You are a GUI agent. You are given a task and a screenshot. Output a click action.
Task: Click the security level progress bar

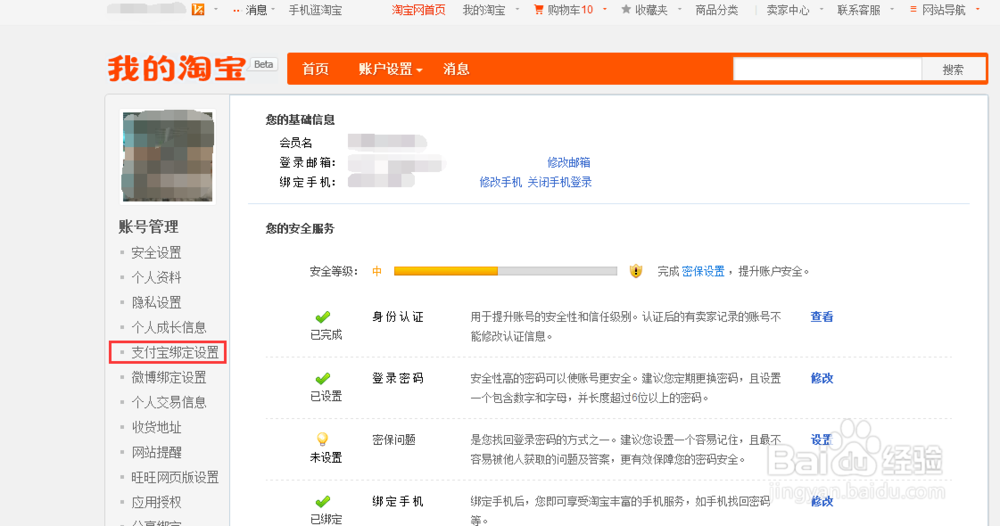(505, 271)
